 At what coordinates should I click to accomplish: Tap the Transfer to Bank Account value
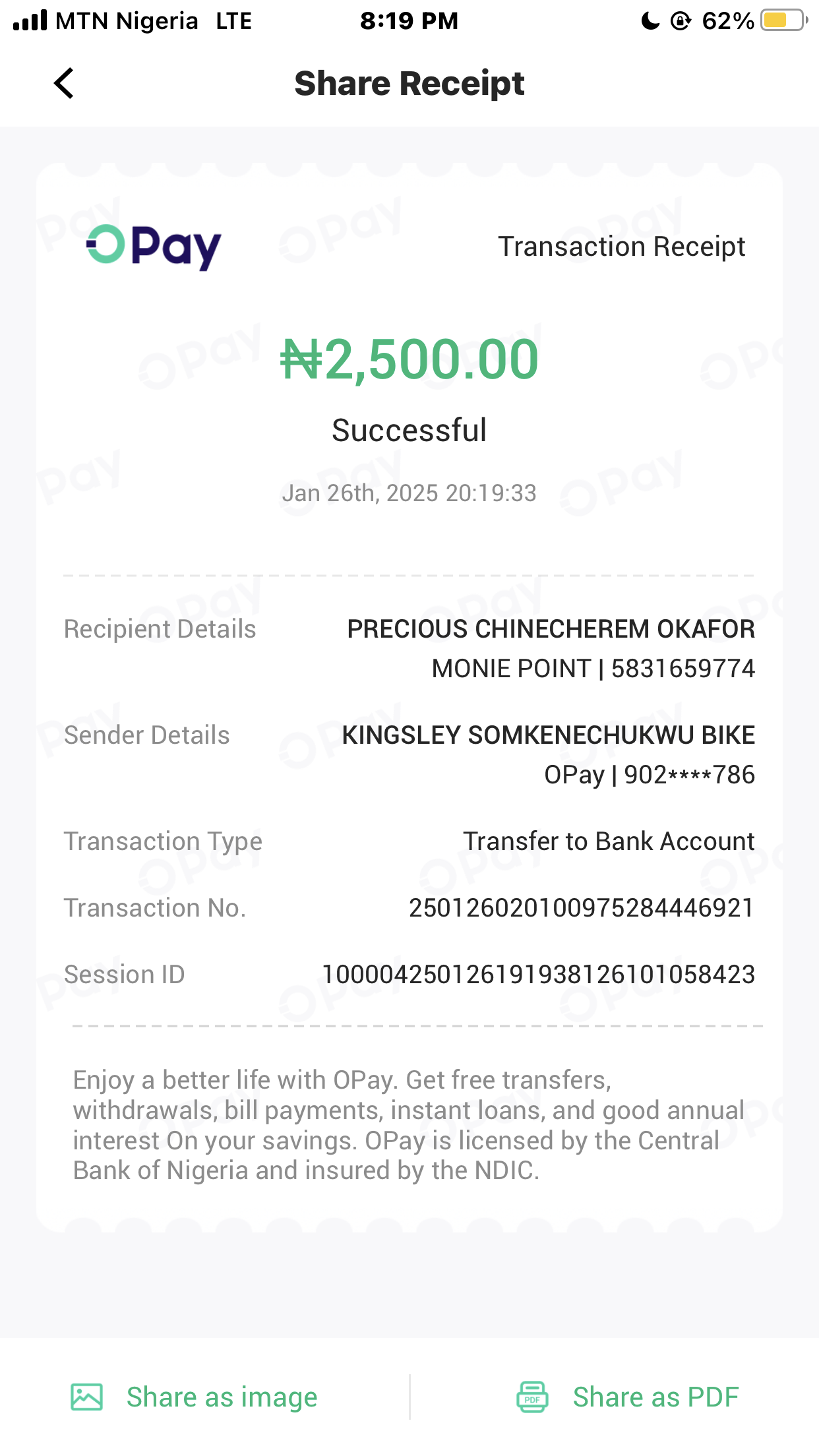click(608, 841)
